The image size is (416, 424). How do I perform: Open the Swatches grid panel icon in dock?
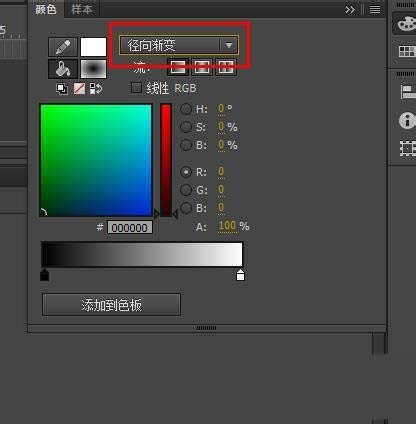coord(407,52)
